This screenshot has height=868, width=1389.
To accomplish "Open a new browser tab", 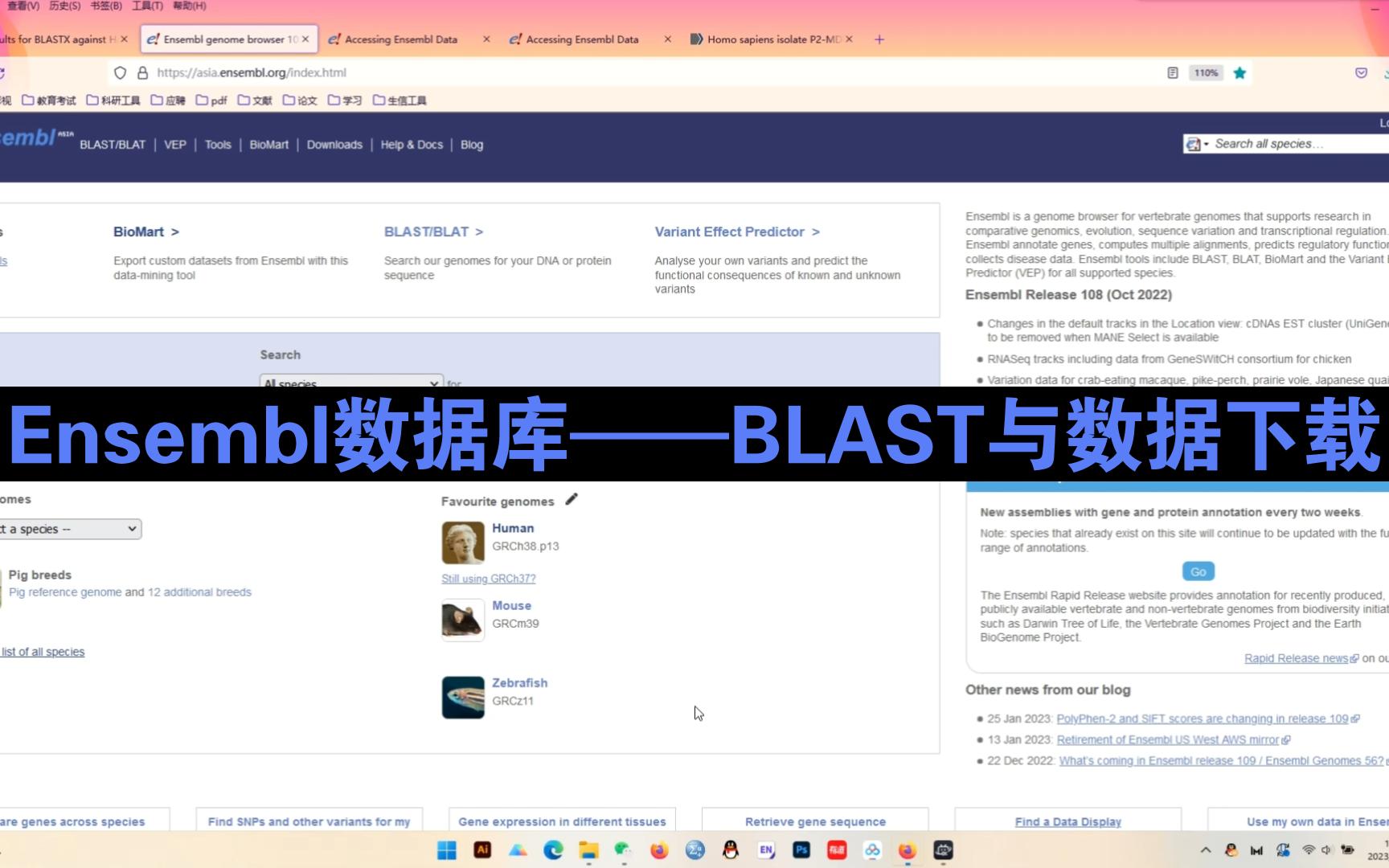I will (879, 39).
